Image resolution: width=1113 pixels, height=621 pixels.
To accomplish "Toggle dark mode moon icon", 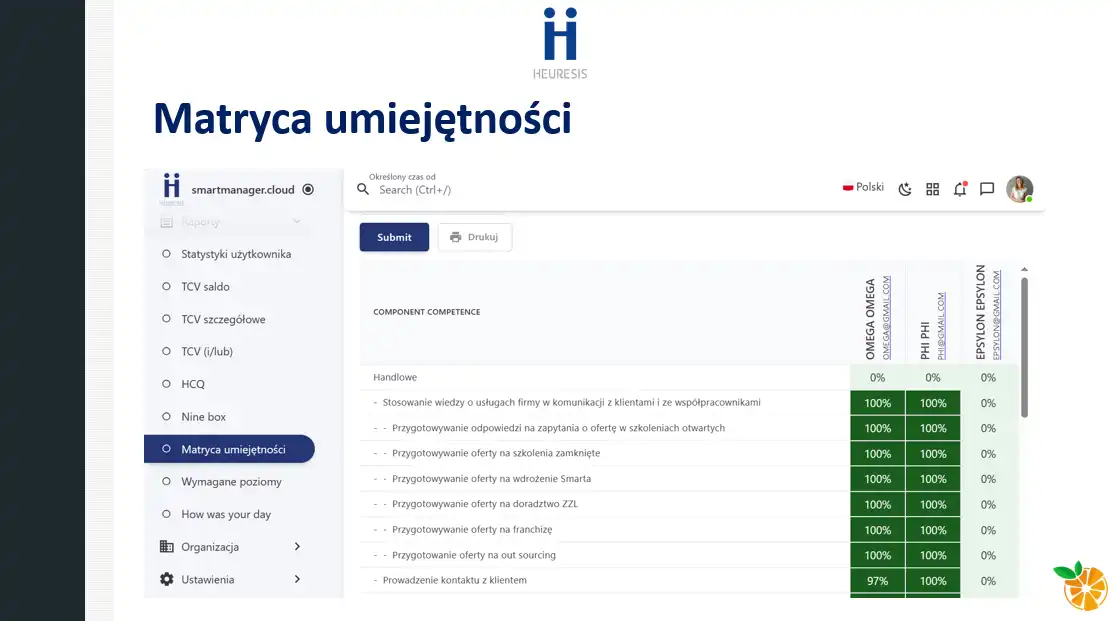I will coord(905,189).
